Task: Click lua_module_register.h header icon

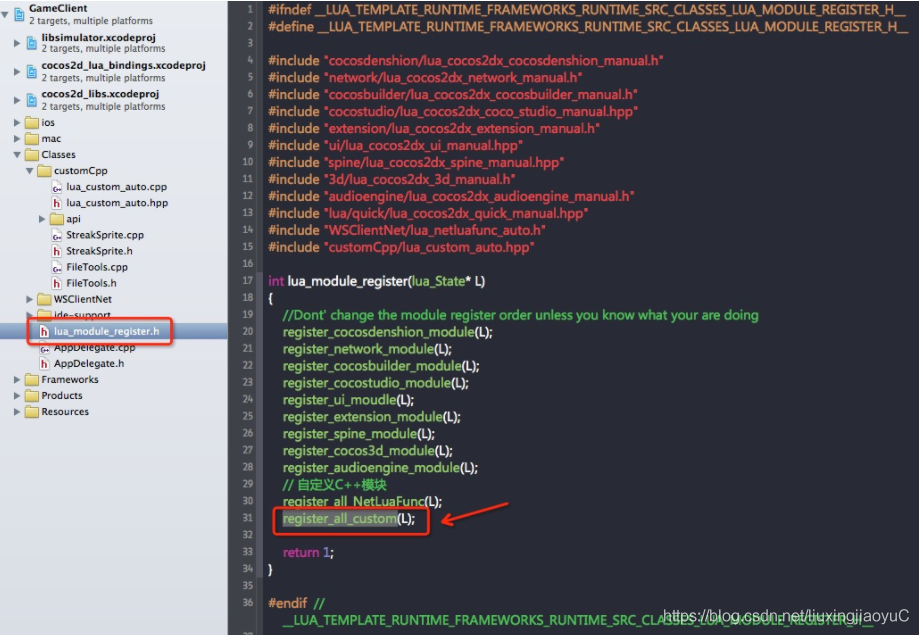Action: 44,331
